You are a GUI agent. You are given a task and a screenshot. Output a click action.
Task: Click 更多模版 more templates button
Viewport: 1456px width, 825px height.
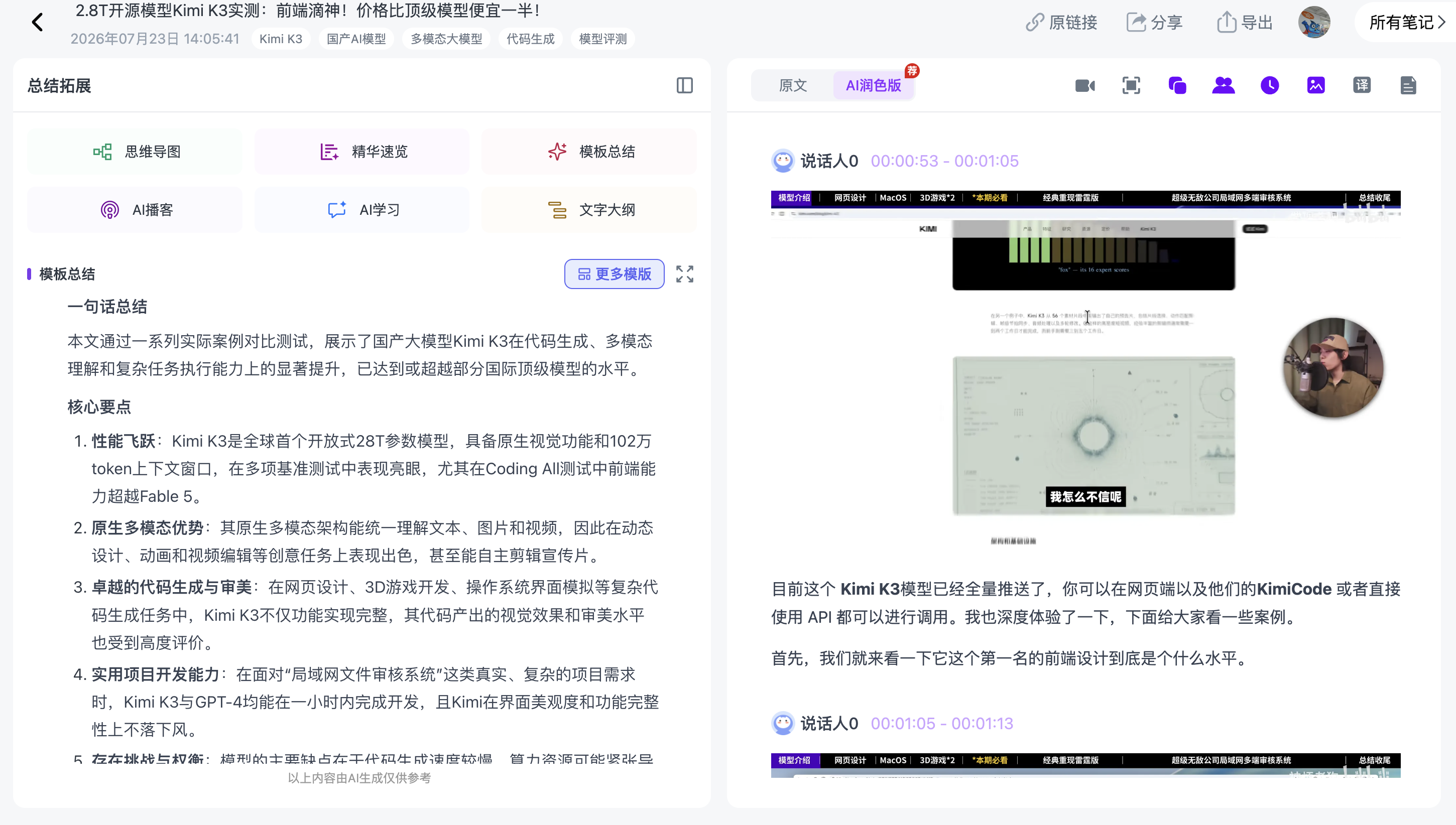tap(615, 274)
